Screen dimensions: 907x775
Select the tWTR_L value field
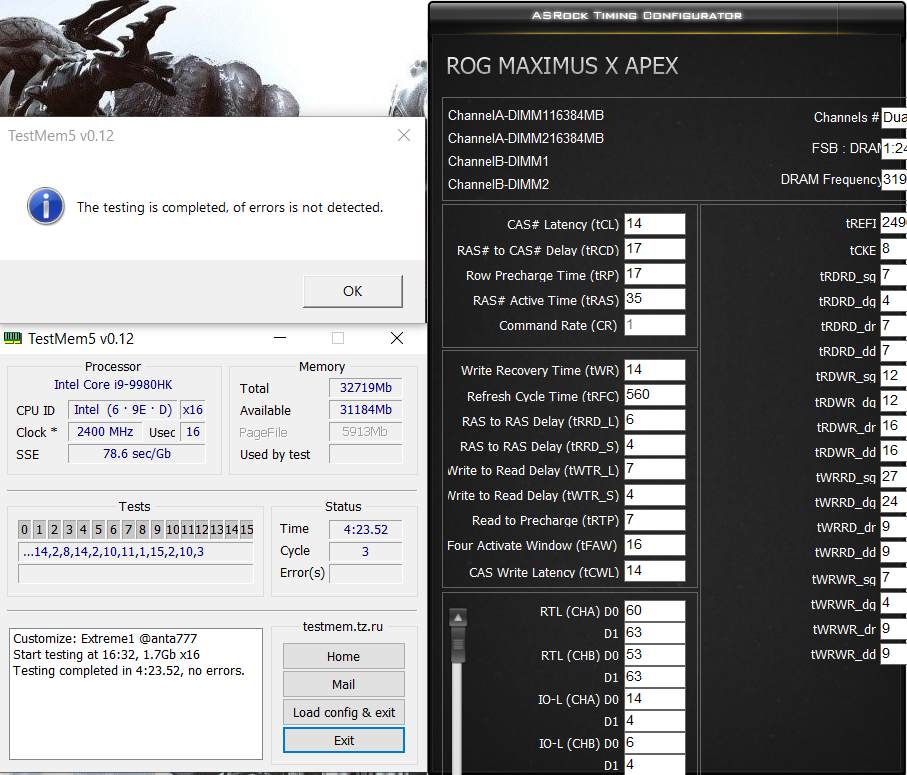tap(655, 469)
